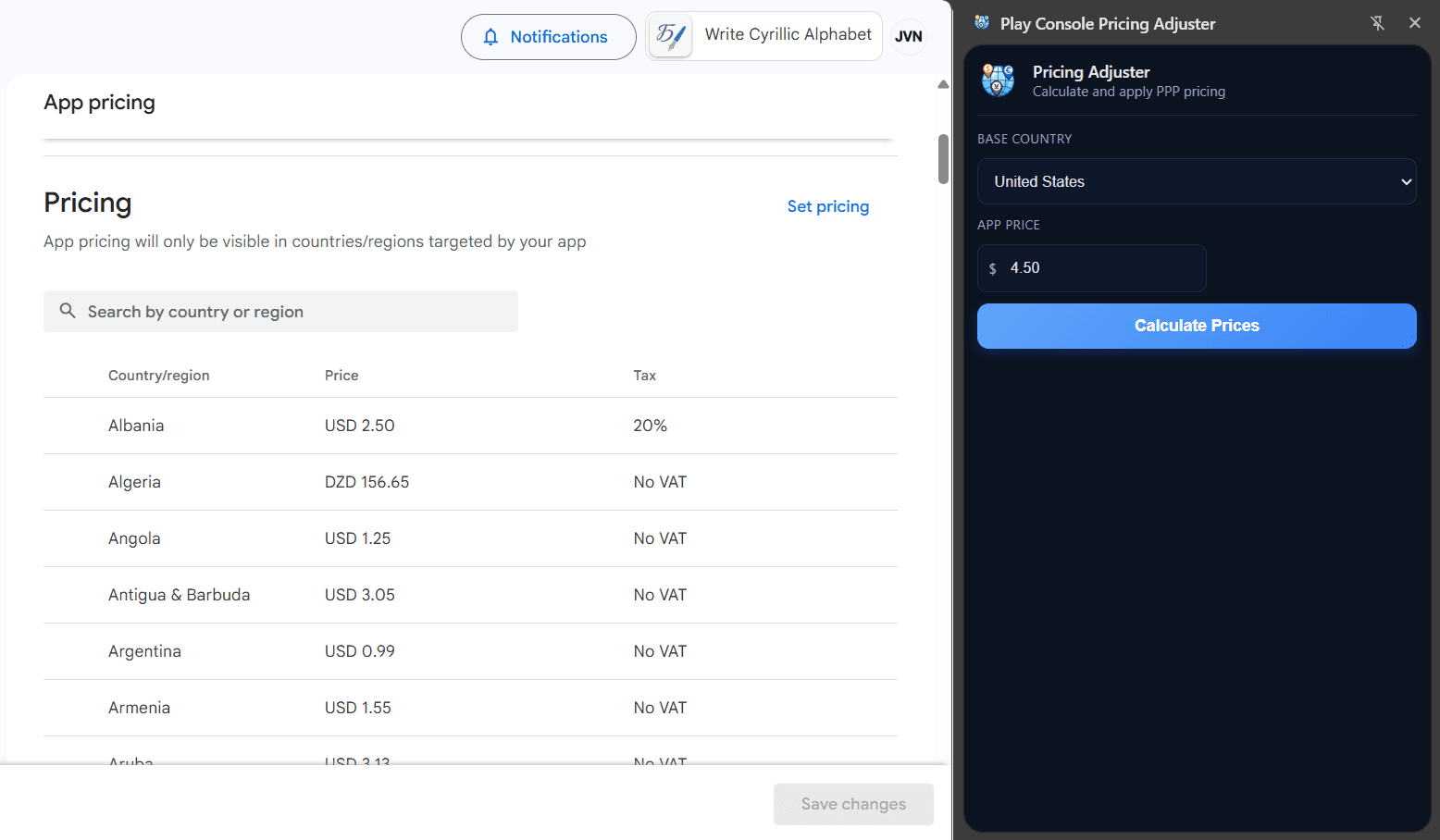The height and width of the screenshot is (840, 1440).
Task: Select Angola in the country list
Action: (134, 537)
